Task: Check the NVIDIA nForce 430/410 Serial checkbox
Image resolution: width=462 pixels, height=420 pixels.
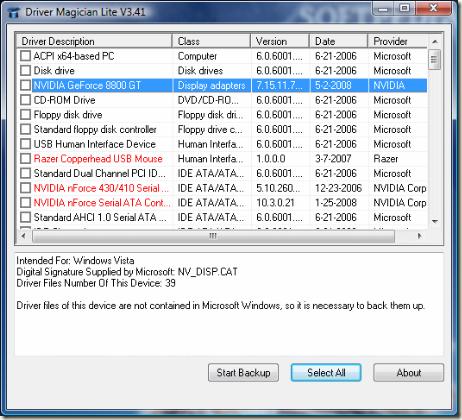Action: (x=25, y=188)
